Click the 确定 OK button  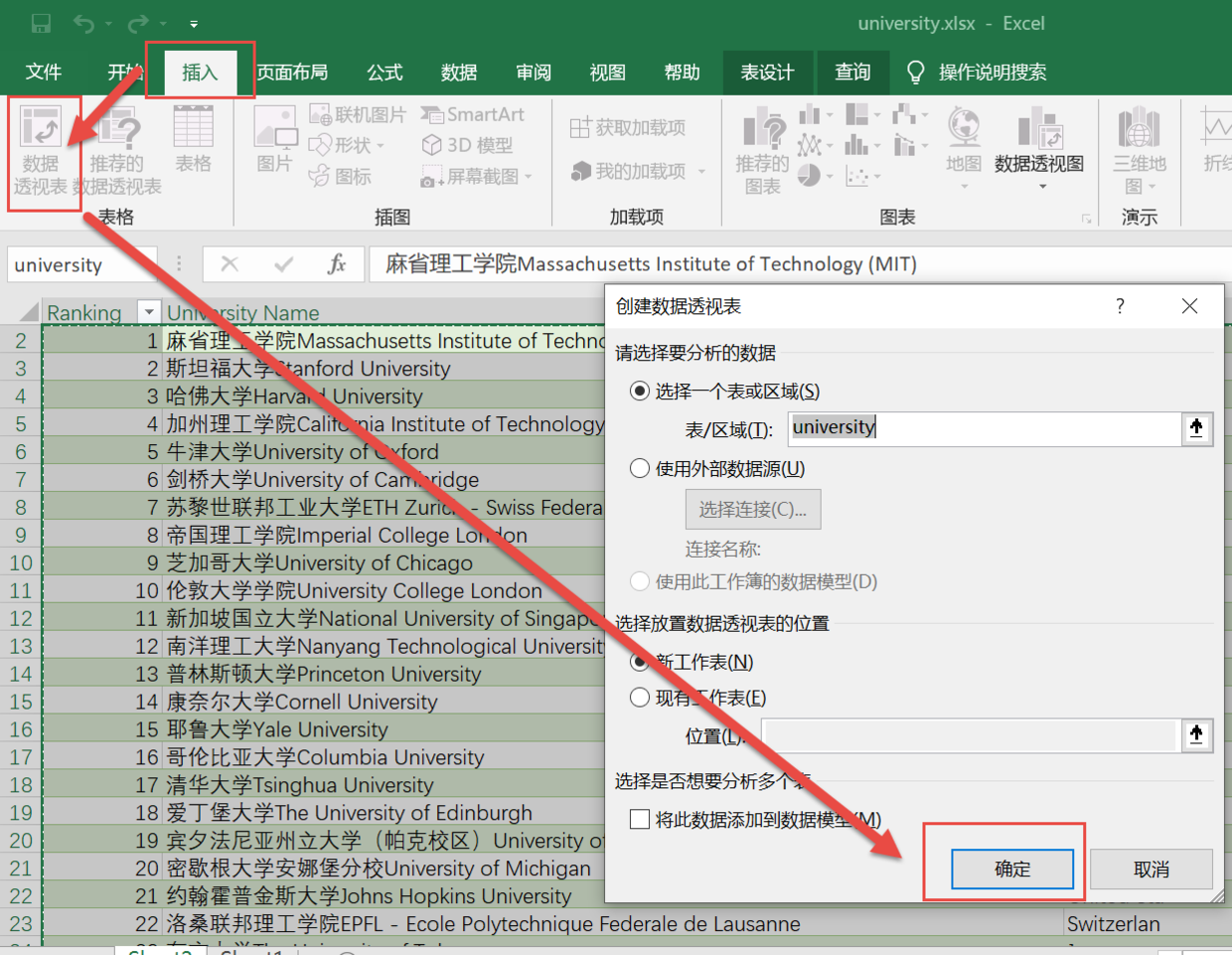coord(1012,869)
